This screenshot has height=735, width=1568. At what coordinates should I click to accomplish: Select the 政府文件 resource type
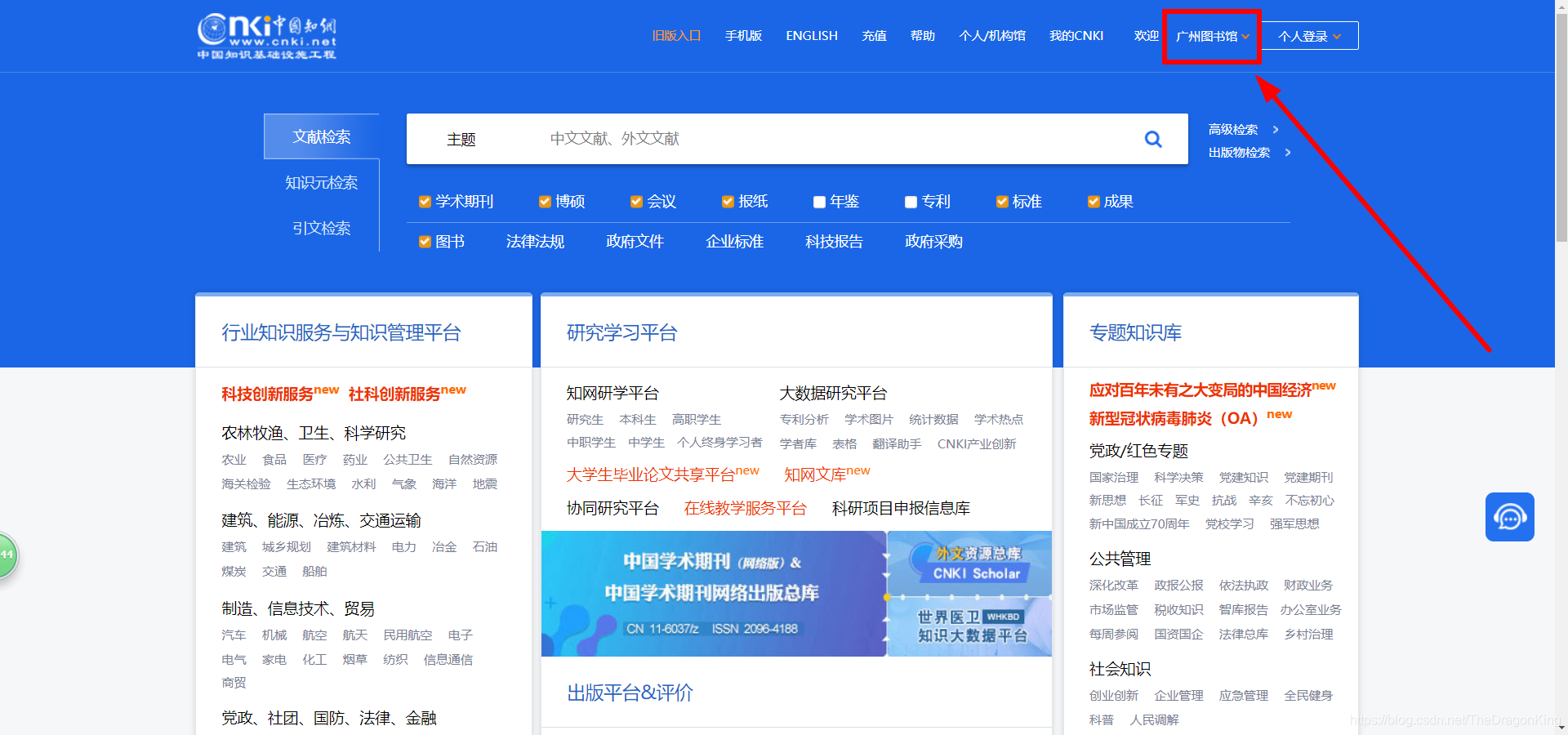tap(635, 242)
